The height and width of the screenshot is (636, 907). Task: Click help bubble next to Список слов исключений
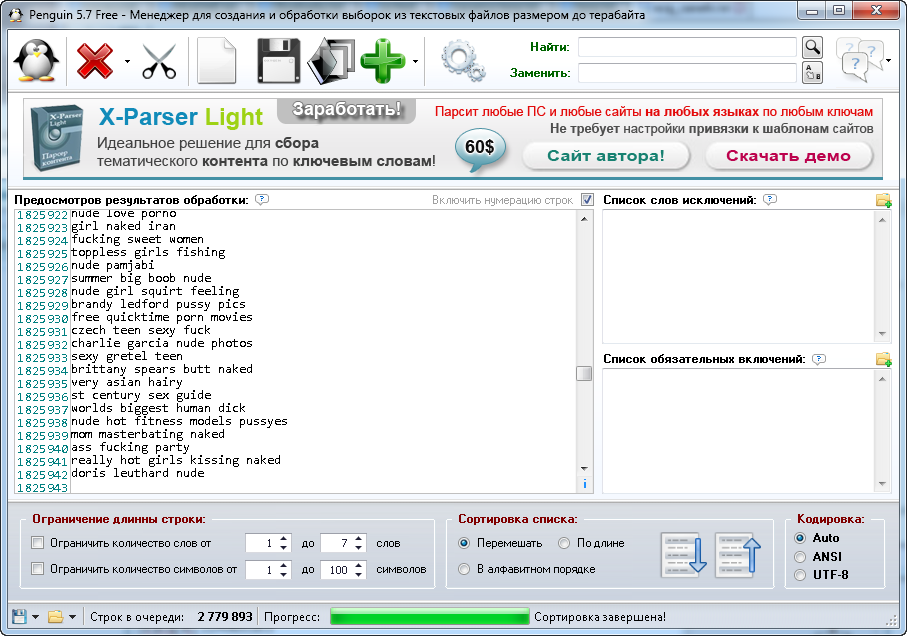coord(770,199)
